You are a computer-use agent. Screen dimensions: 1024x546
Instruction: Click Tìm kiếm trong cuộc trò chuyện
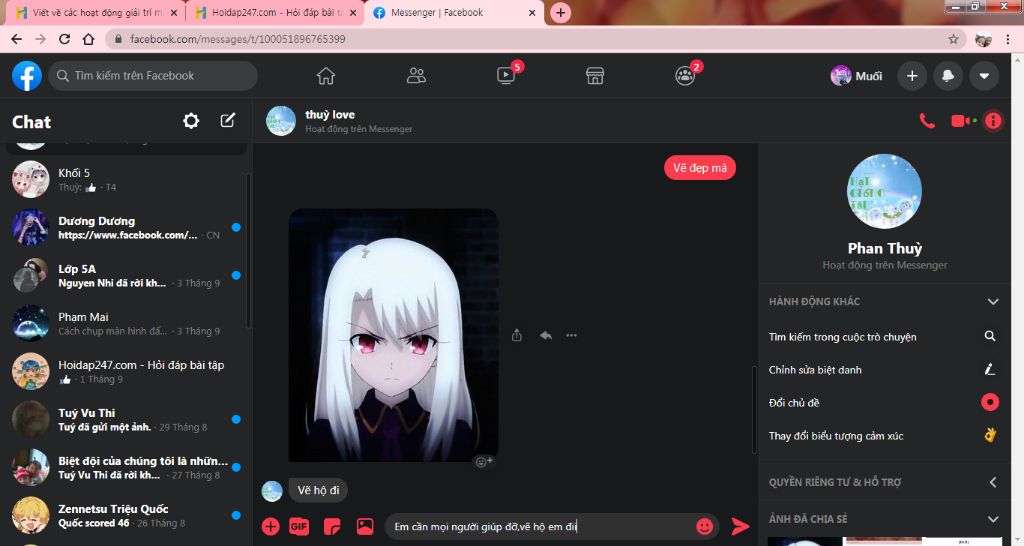(x=884, y=336)
